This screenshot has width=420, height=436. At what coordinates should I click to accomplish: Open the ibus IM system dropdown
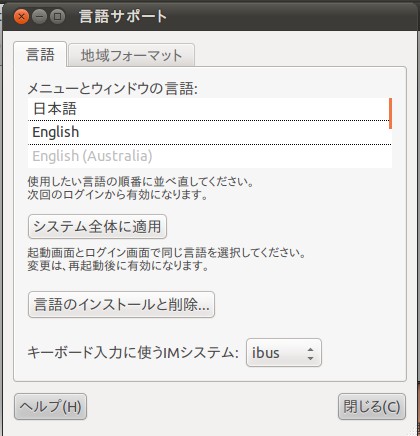click(x=284, y=353)
